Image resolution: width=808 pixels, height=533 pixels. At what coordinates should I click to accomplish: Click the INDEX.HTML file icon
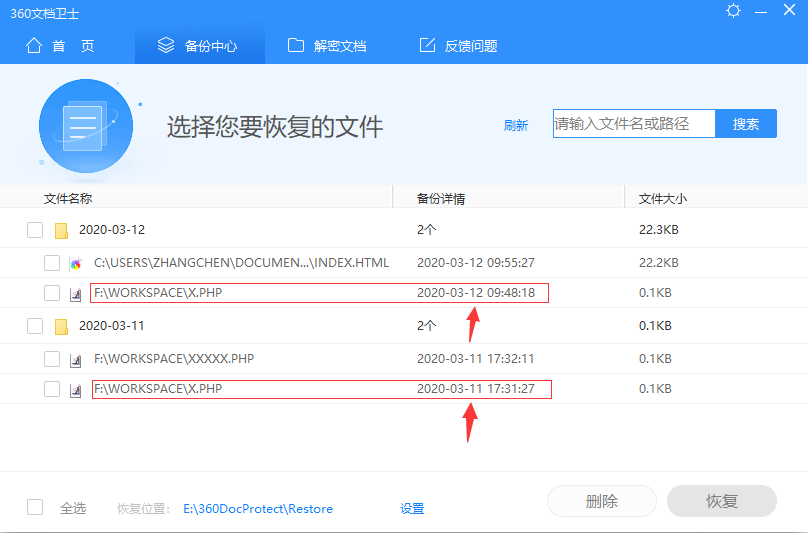tap(76, 263)
